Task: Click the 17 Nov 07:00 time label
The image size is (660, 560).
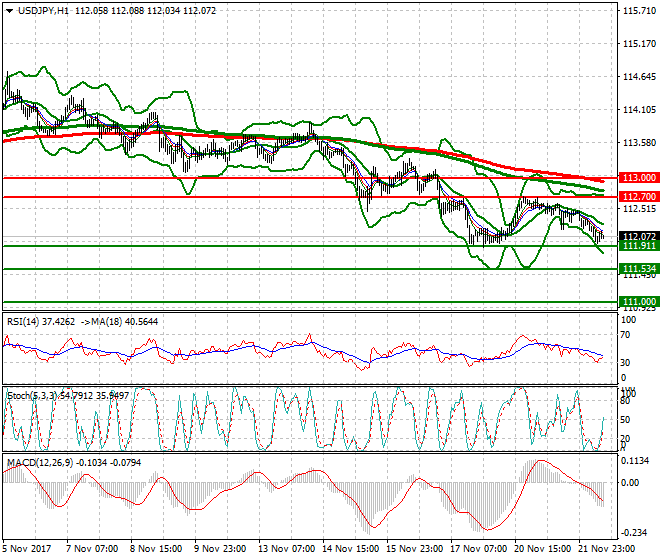Action: pyautogui.click(x=479, y=549)
